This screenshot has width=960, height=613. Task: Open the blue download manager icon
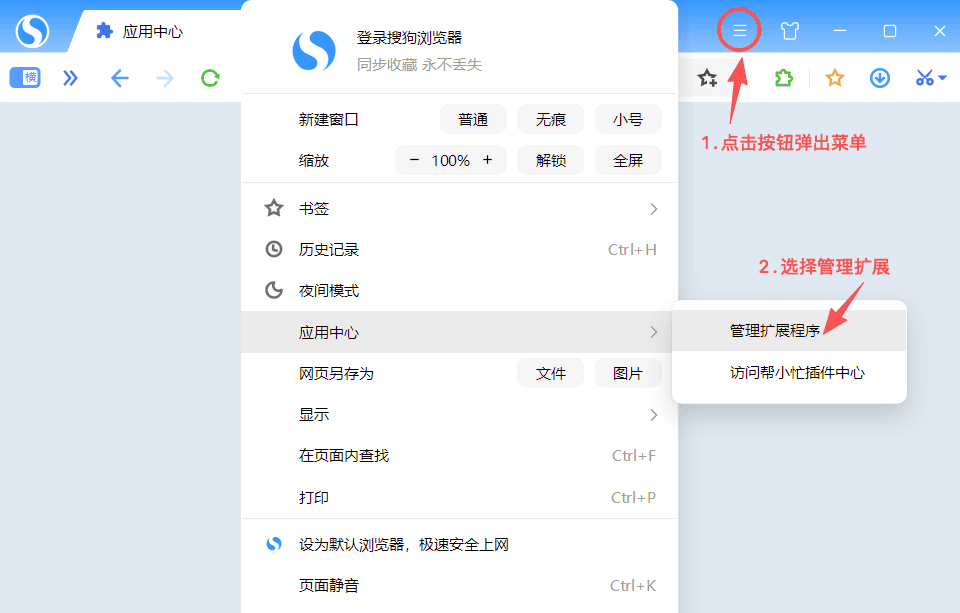(880, 78)
